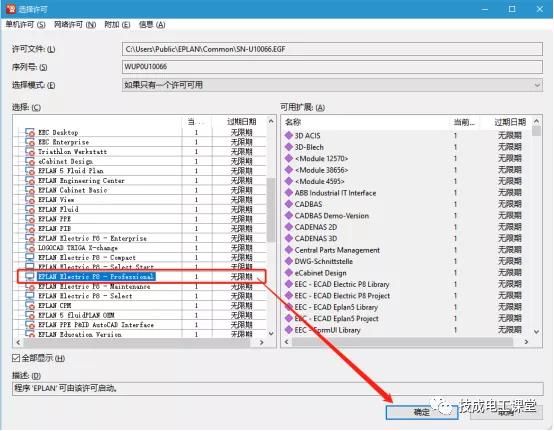The width and height of the screenshot is (554, 431).
Task: Click the extensions list horizontal scrollbar
Action: pyautogui.click(x=402, y=342)
